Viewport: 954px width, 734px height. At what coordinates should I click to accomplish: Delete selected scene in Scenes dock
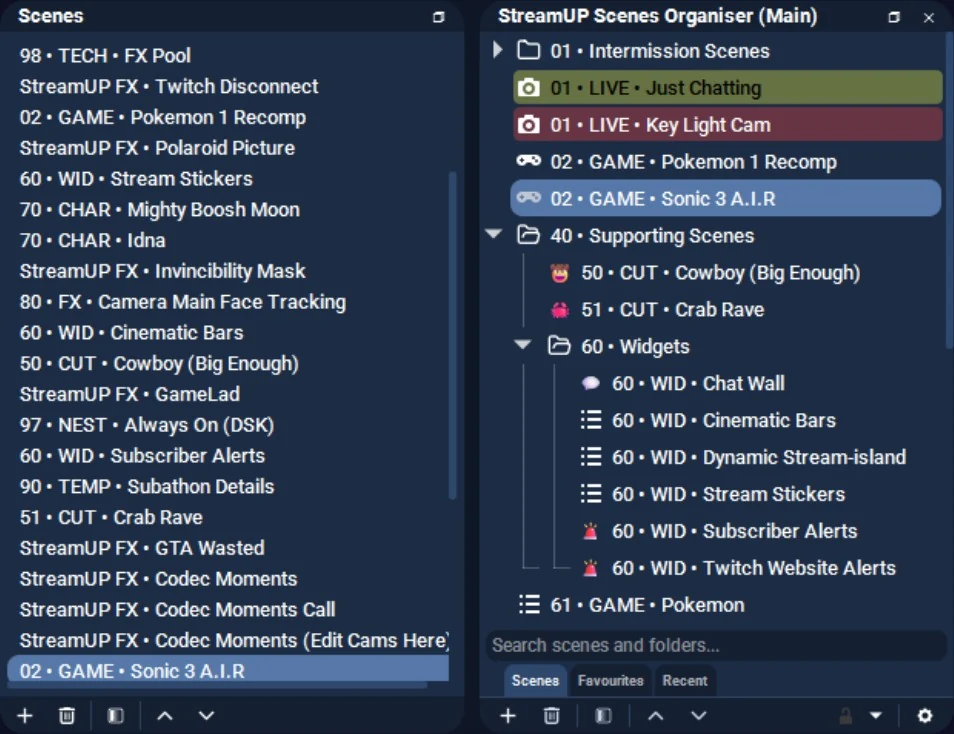point(67,716)
